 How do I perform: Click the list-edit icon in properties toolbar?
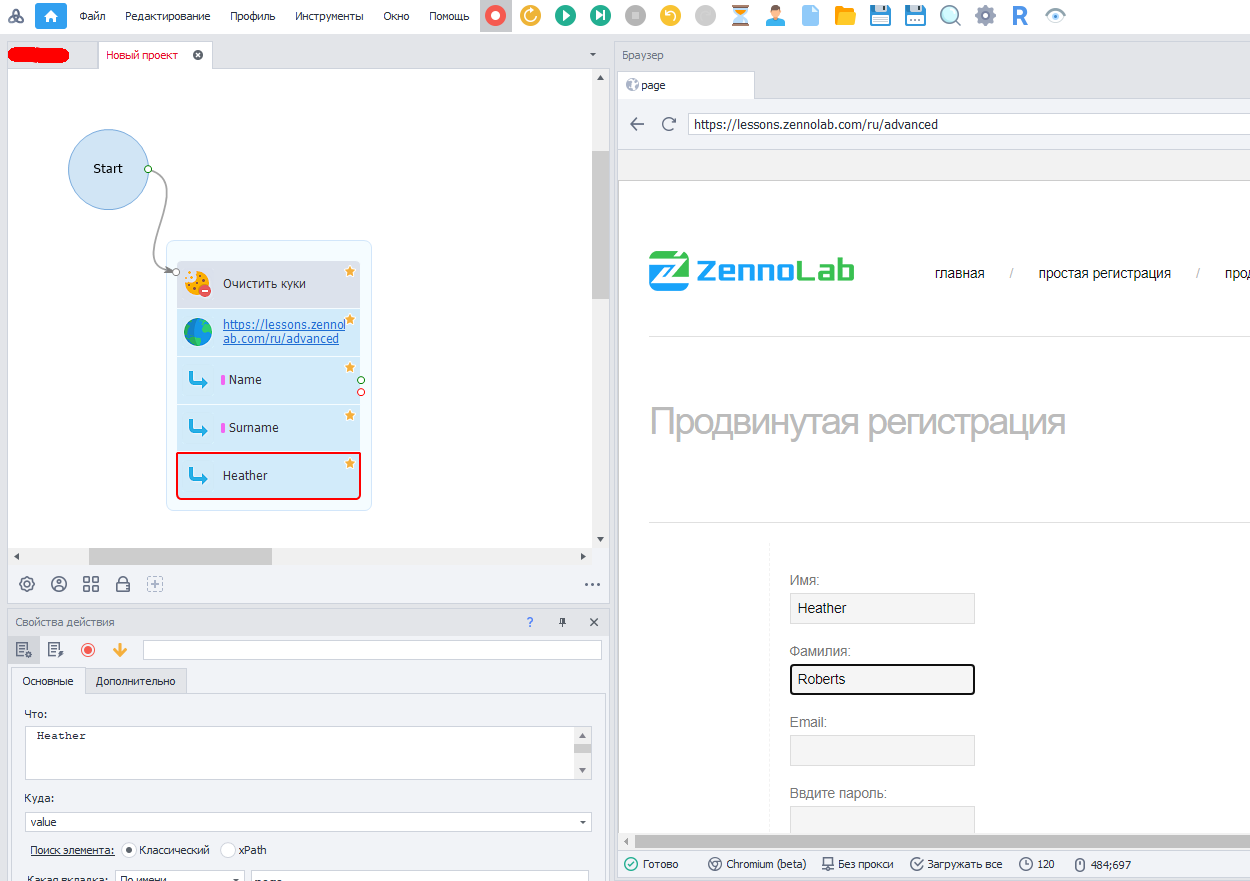pyautogui.click(x=56, y=650)
